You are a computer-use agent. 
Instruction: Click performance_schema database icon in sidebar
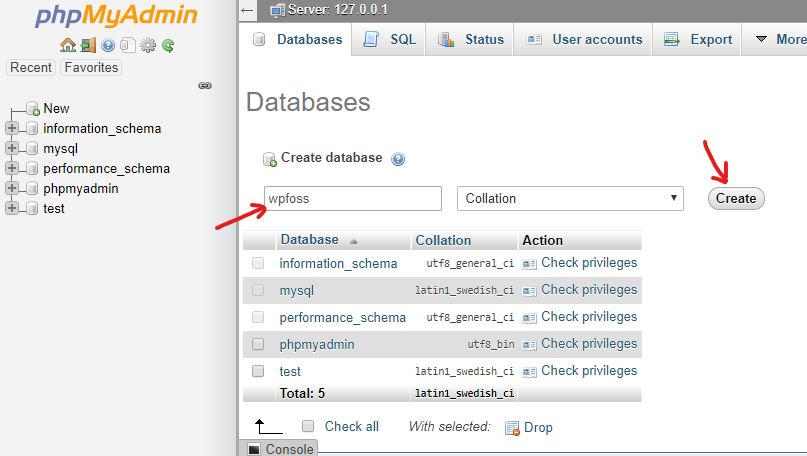[32, 168]
